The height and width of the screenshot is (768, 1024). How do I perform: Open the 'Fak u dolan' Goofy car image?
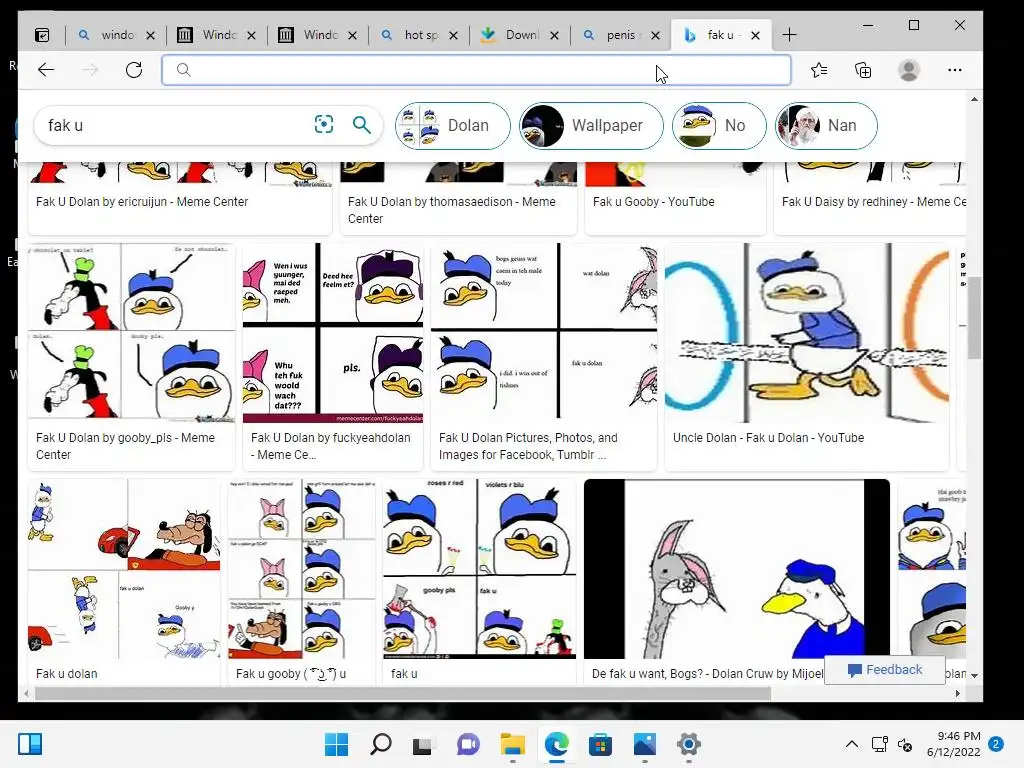[x=124, y=569]
